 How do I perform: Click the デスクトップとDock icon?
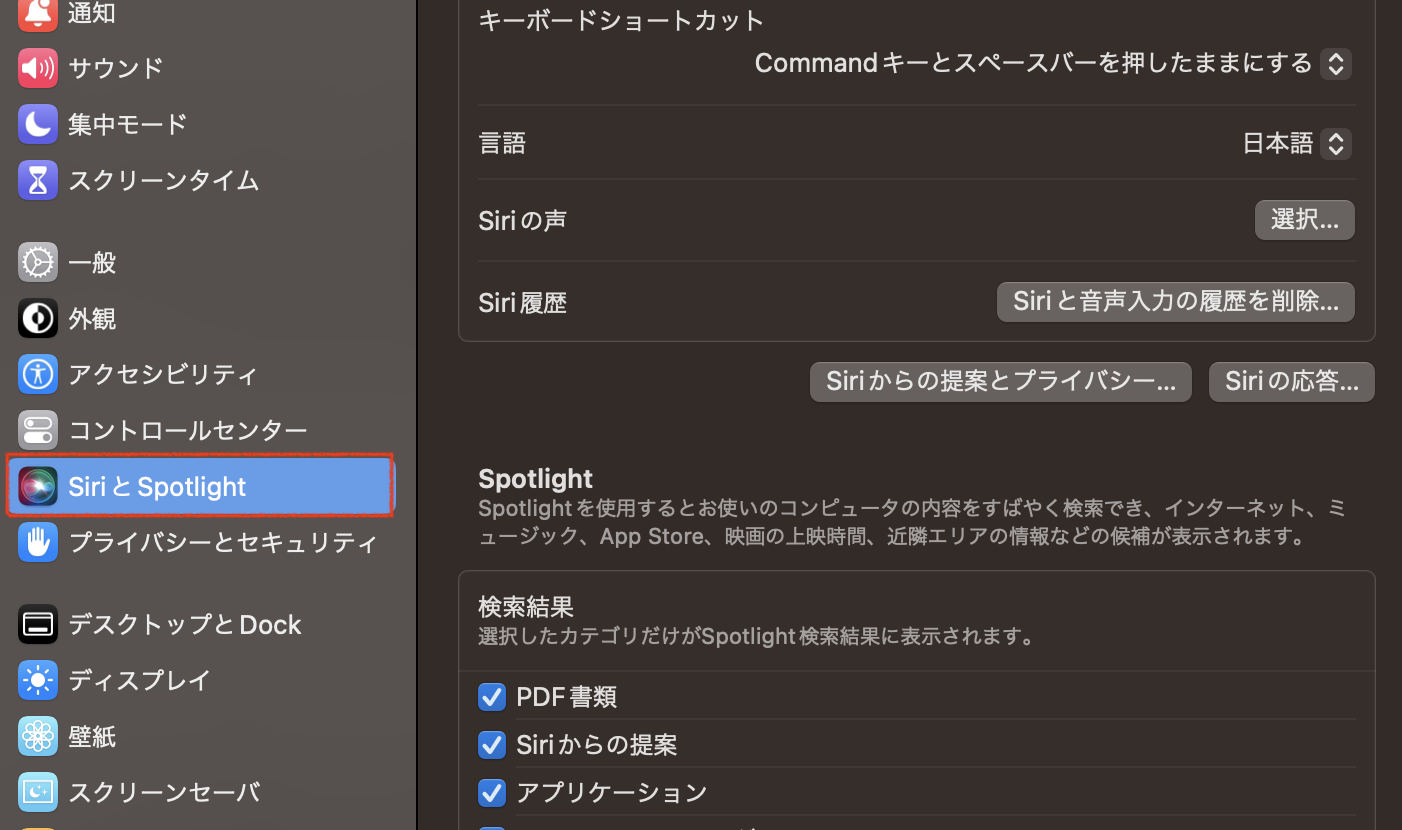(x=38, y=625)
